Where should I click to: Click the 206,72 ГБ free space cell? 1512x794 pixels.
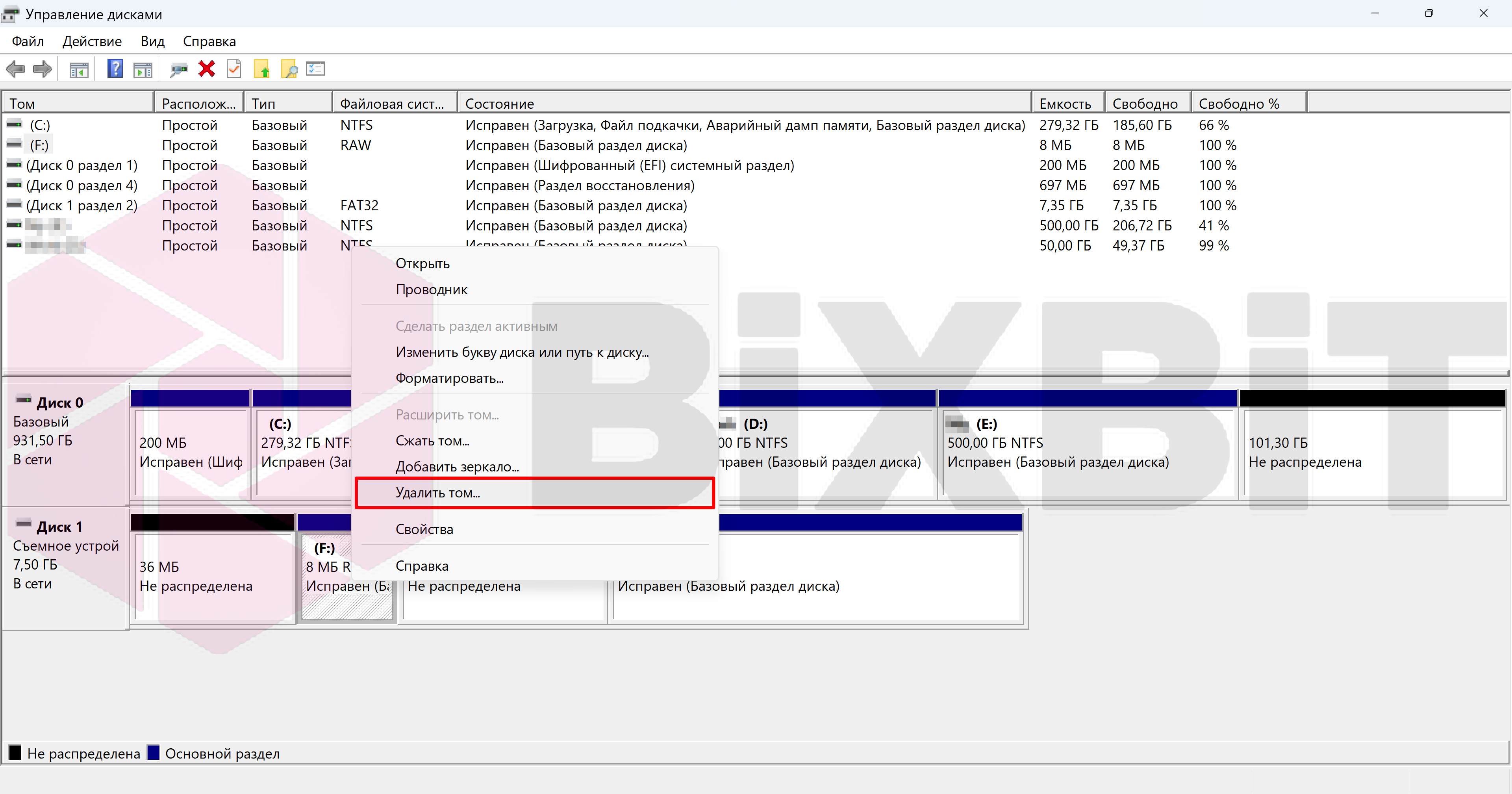1142,226
